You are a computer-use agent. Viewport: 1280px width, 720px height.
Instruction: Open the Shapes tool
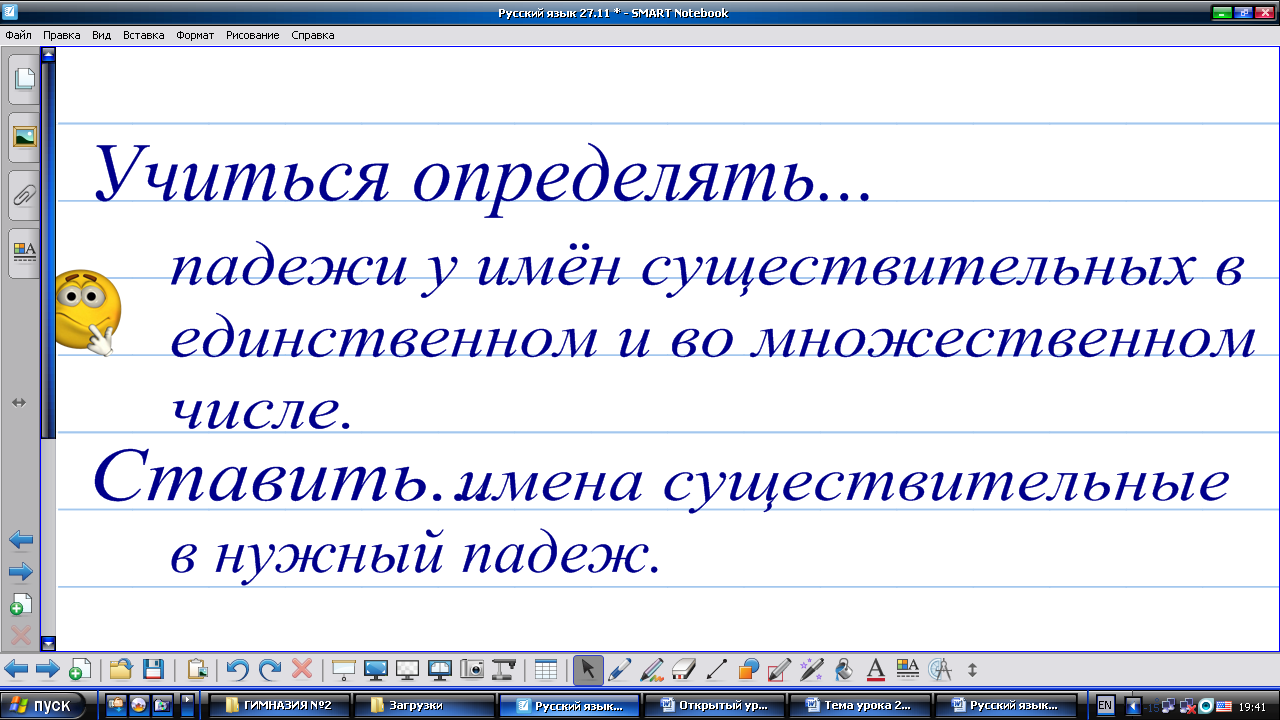[748, 669]
